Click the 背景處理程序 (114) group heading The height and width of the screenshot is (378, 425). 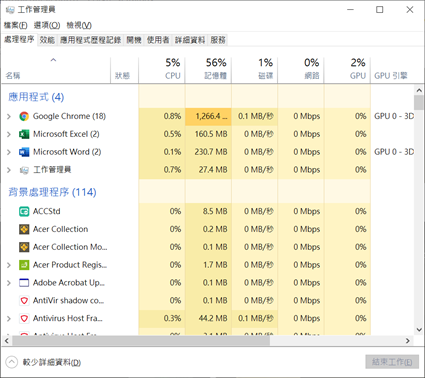(52, 192)
